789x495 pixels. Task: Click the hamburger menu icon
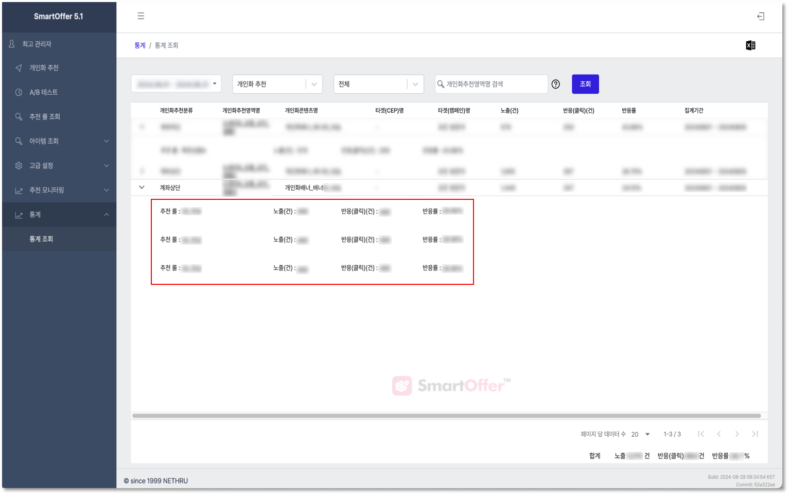pos(141,16)
